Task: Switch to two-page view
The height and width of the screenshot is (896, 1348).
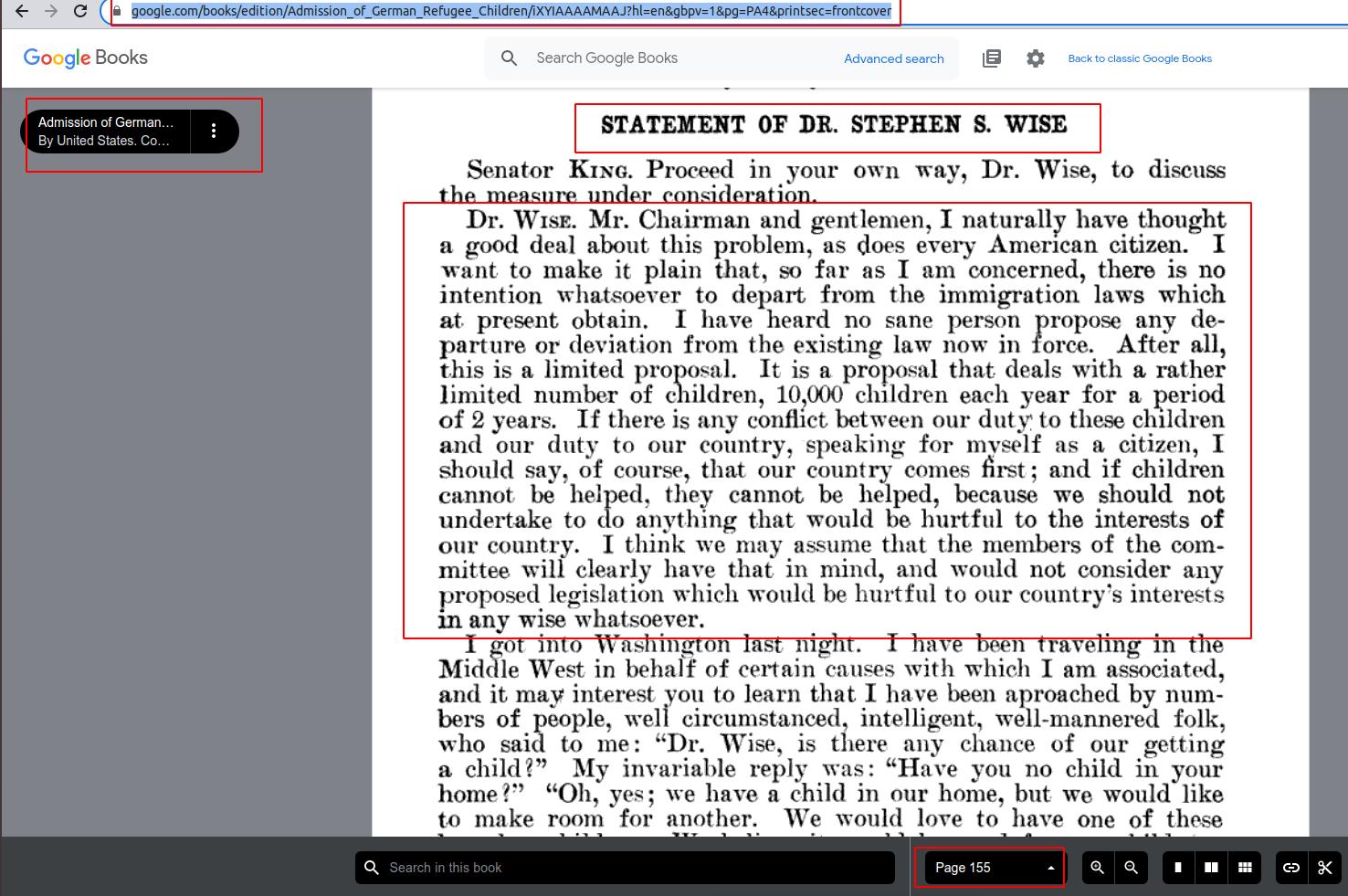Action: pyautogui.click(x=1211, y=868)
